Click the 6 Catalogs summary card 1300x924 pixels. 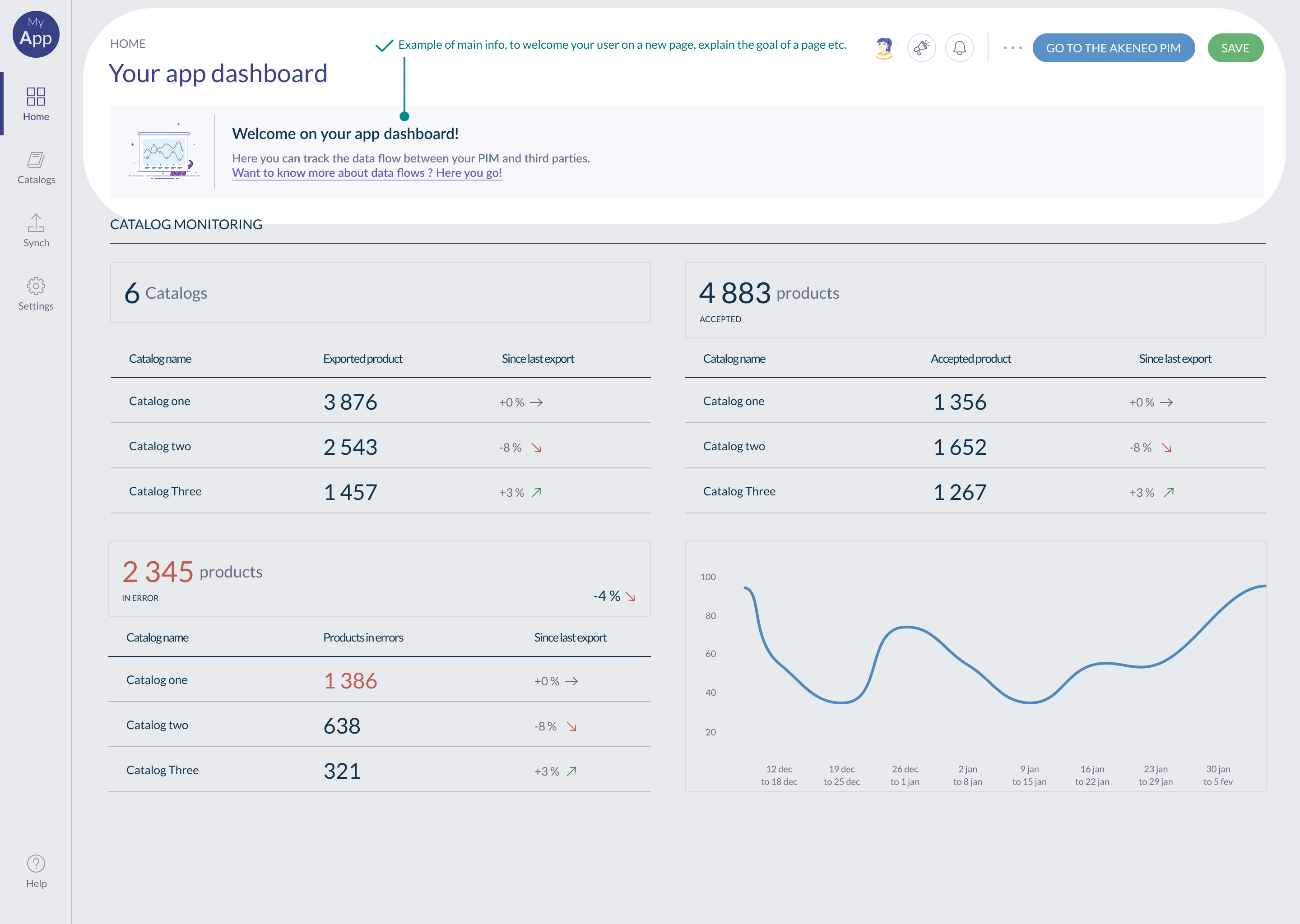point(380,292)
